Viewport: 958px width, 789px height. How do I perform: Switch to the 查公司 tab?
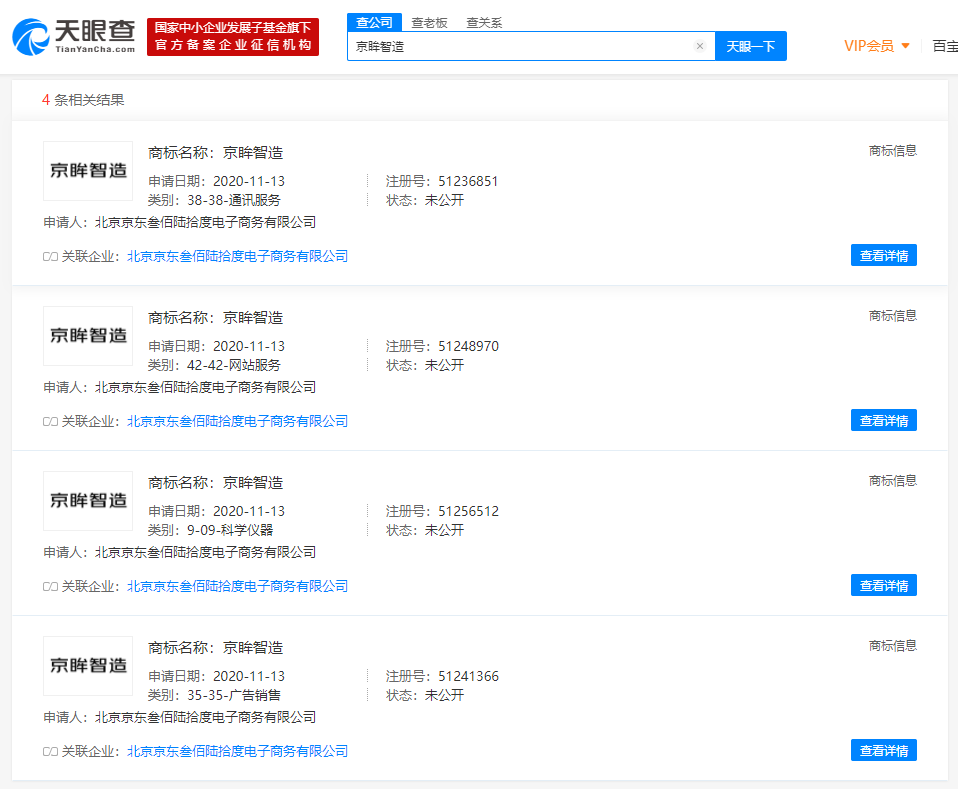[375, 23]
